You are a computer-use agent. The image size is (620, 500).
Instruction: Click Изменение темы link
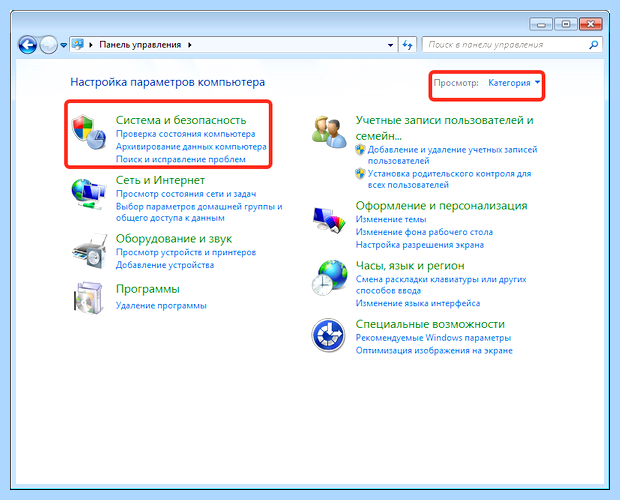coord(391,219)
